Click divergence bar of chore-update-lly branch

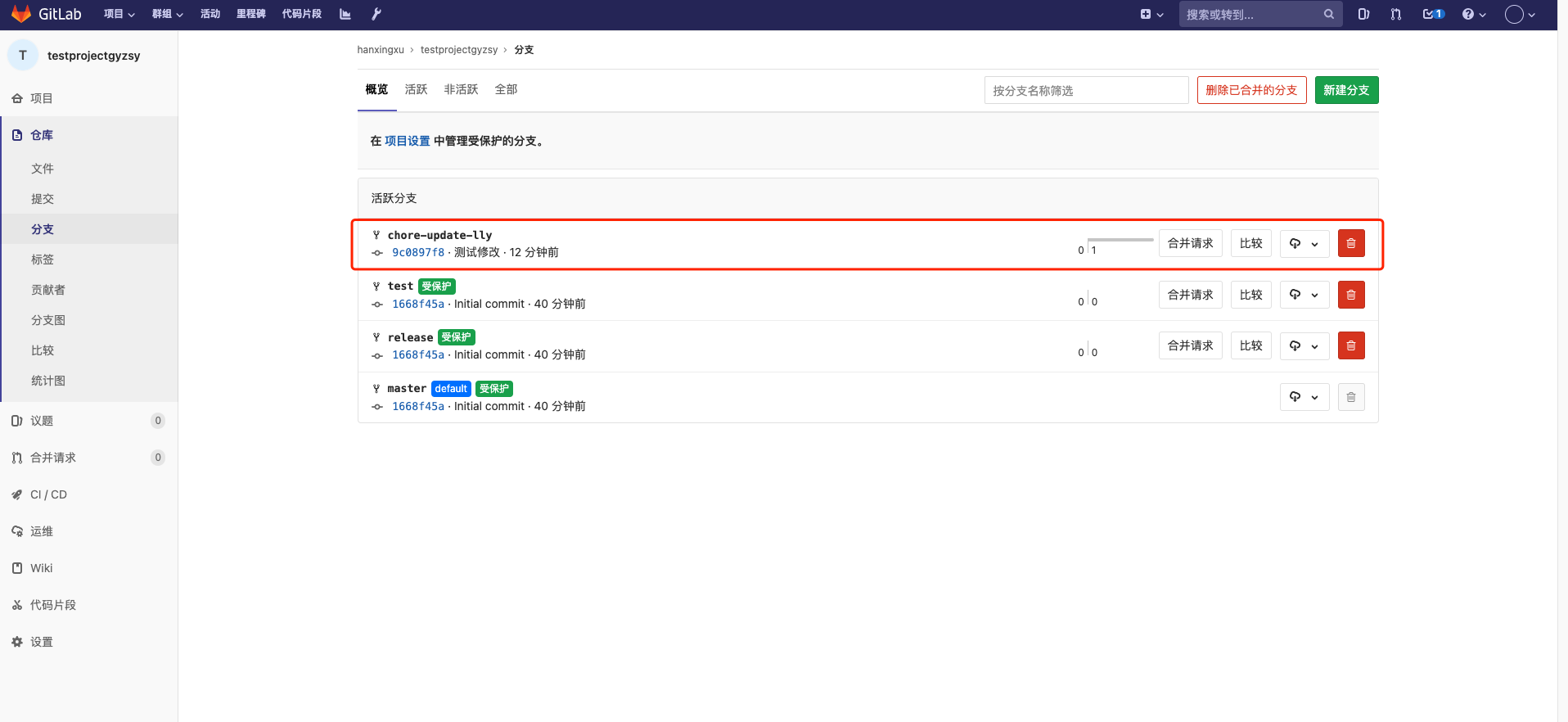tap(1120, 240)
